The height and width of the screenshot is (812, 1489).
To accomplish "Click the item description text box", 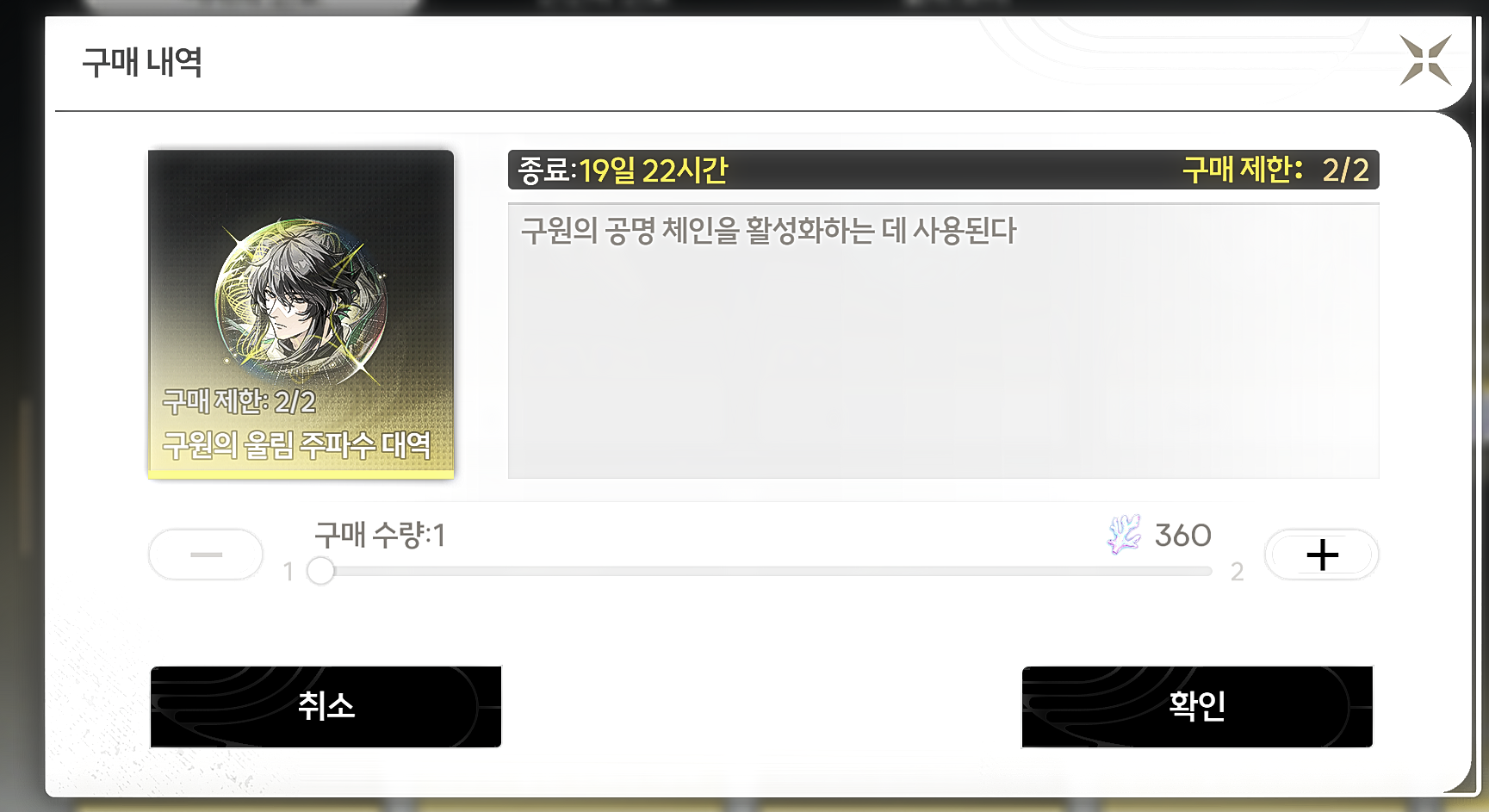I will (x=943, y=341).
